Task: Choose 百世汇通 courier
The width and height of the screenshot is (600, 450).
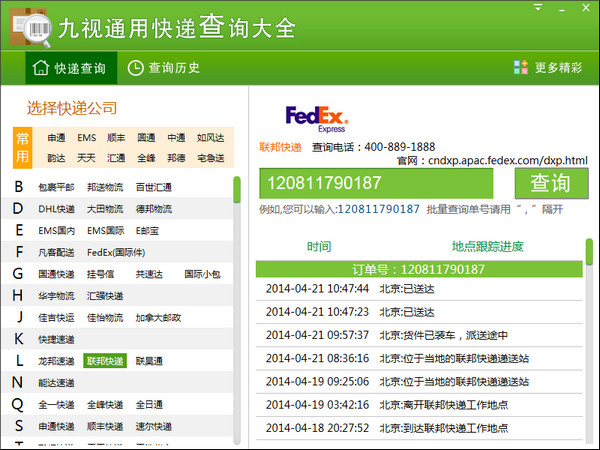Action: pos(154,187)
